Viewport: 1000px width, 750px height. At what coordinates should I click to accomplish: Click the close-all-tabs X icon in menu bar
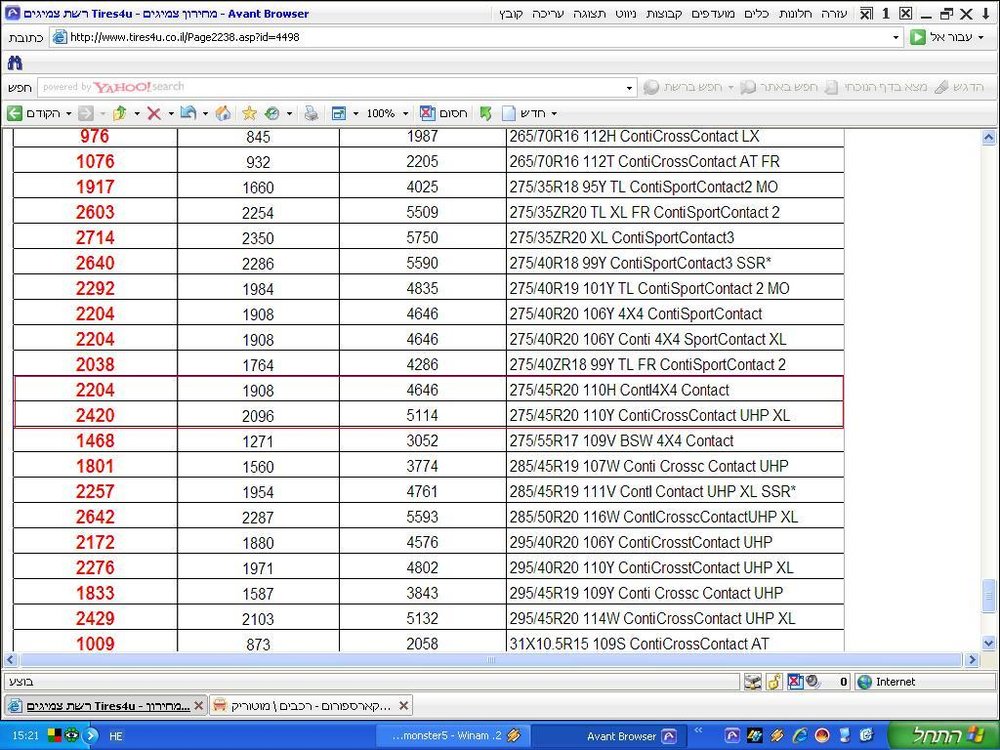[x=866, y=13]
